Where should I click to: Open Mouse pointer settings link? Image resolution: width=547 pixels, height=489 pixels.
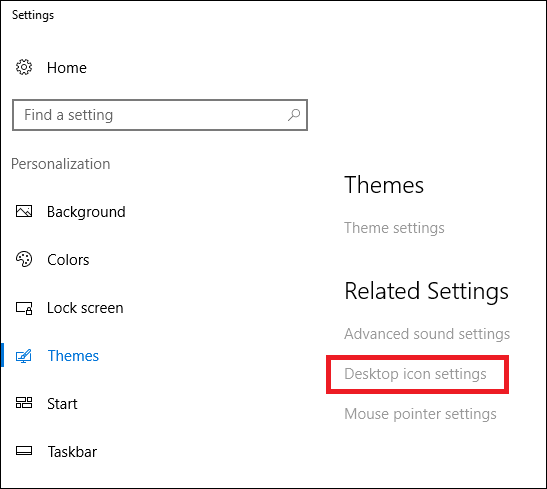(x=420, y=414)
